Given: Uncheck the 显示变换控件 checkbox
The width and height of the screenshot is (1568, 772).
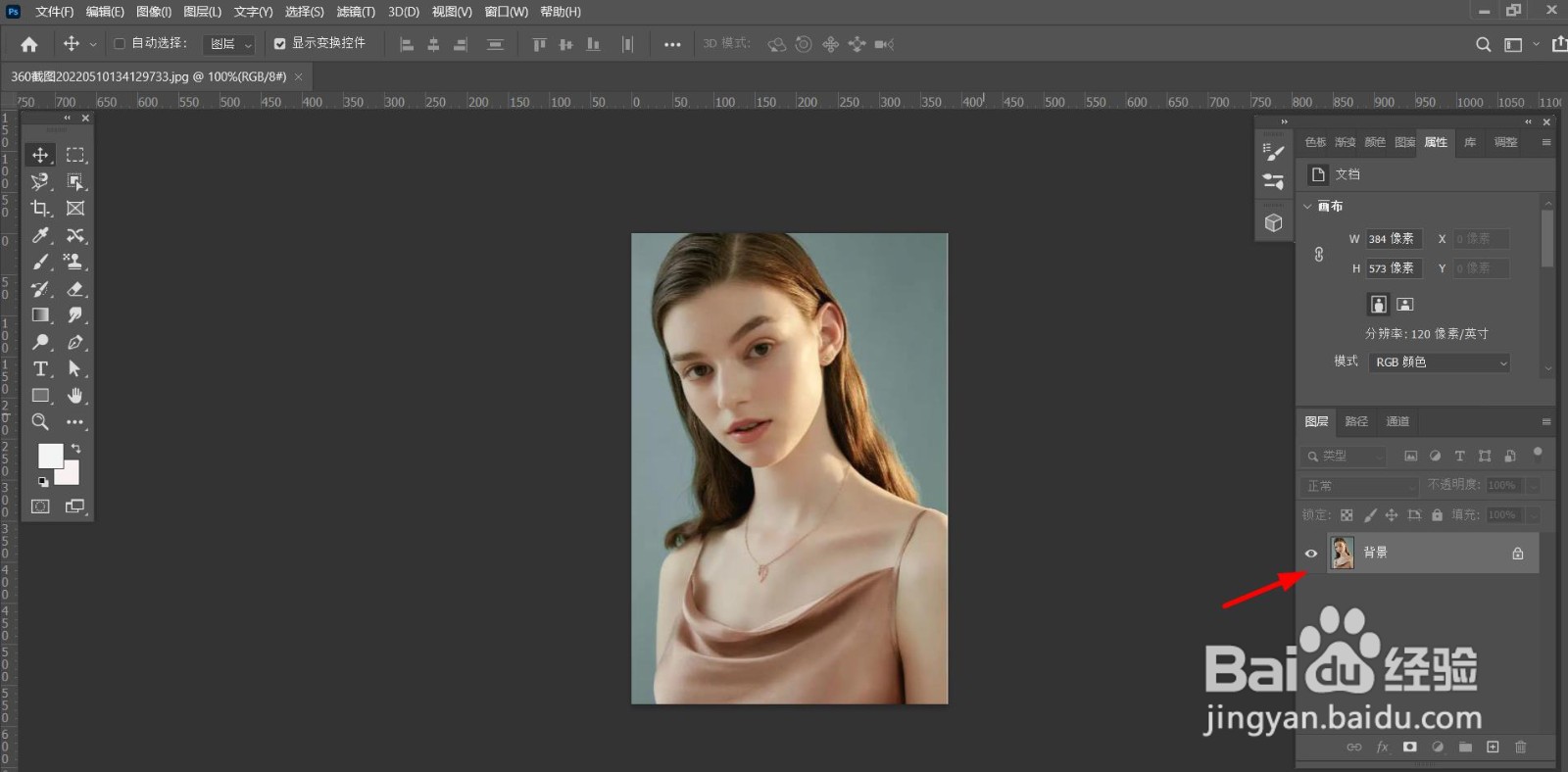Looking at the screenshot, I should tap(279, 44).
